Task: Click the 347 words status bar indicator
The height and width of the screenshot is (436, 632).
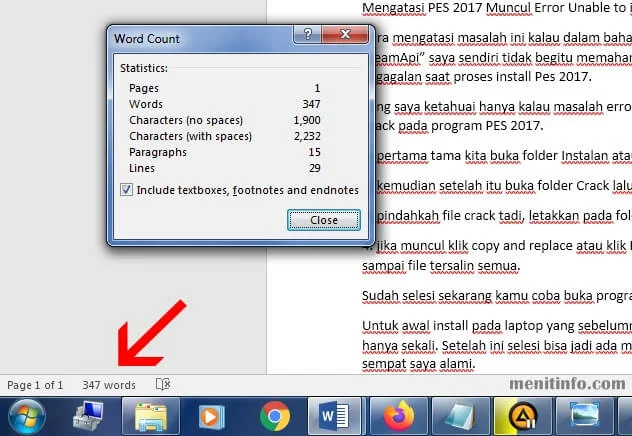Action: click(109, 385)
